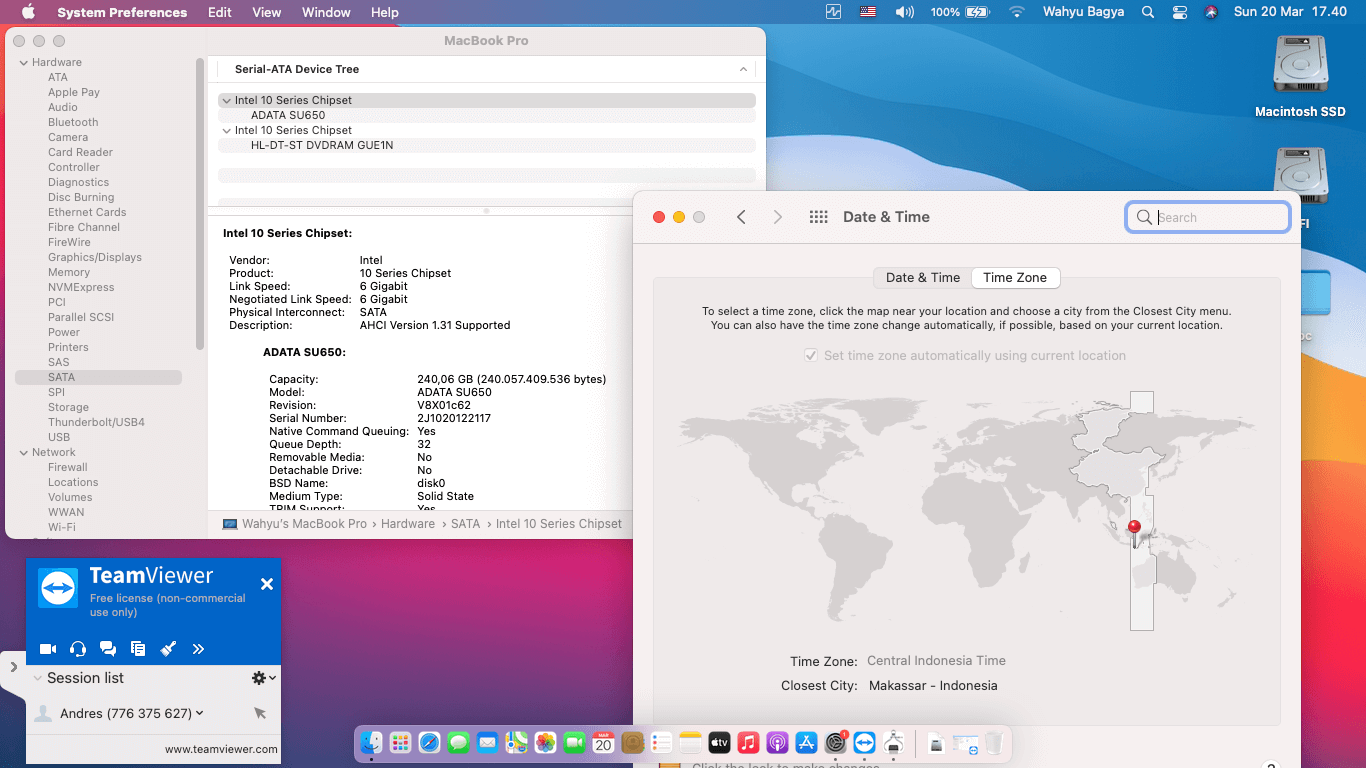Open www.teamviewer.com link
This screenshot has width=1366, height=768.
coord(221,749)
